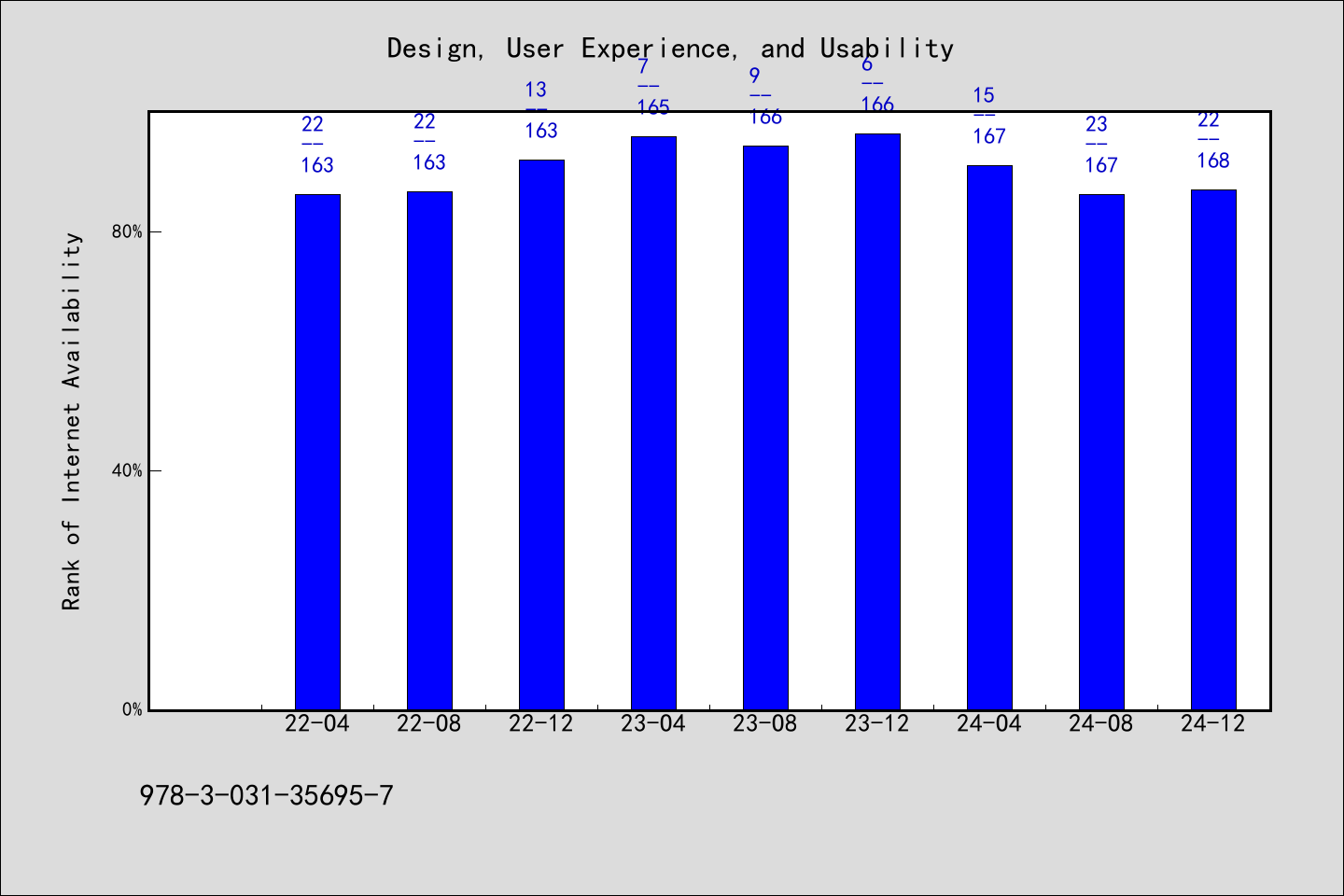Screen dimensions: 1344x896
Task: Click the x-axis label 22-12
Action: pos(541,724)
